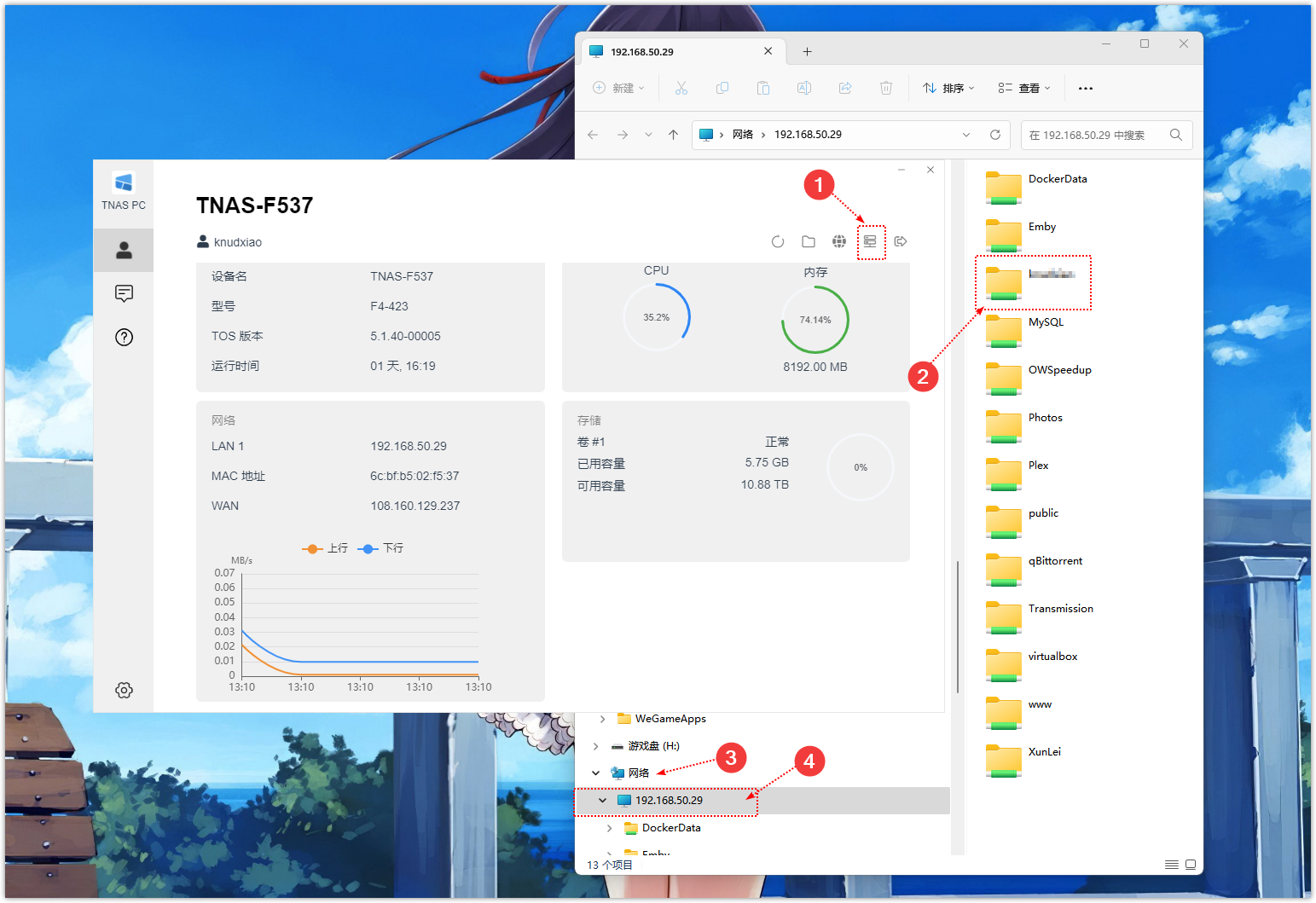
Task: Open TNAS PC settings gear icon
Action: tap(124, 690)
